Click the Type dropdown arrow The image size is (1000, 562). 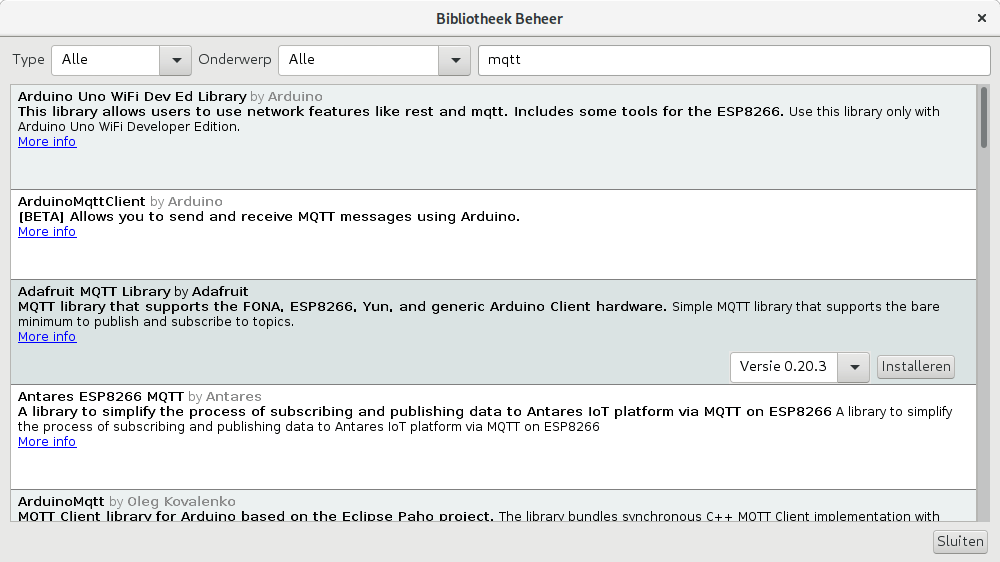176,60
